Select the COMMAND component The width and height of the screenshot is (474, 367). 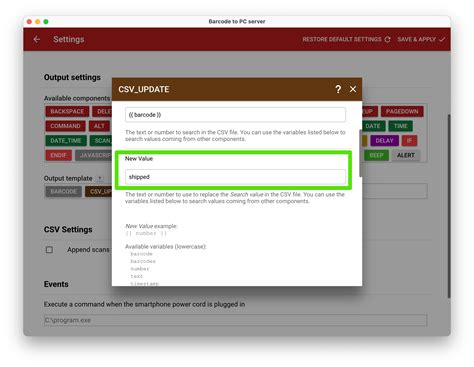(x=65, y=126)
